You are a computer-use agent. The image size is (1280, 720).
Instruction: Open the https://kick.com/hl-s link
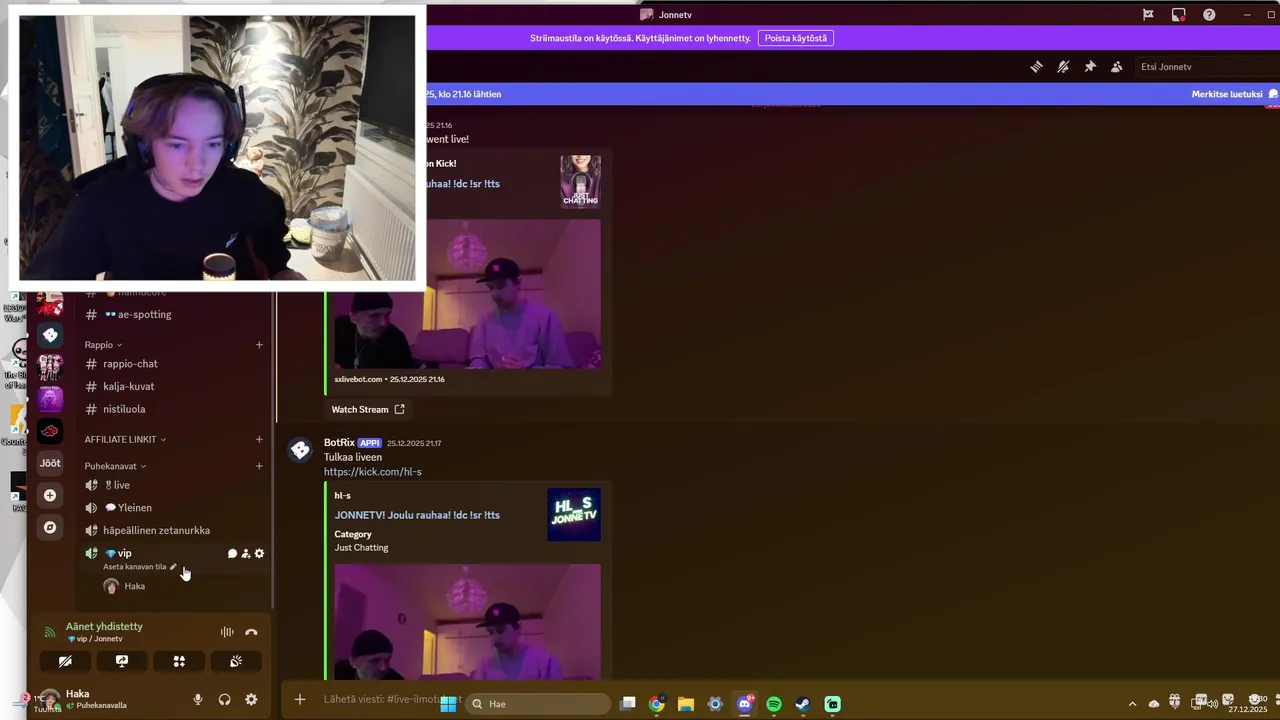pyautogui.click(x=372, y=472)
